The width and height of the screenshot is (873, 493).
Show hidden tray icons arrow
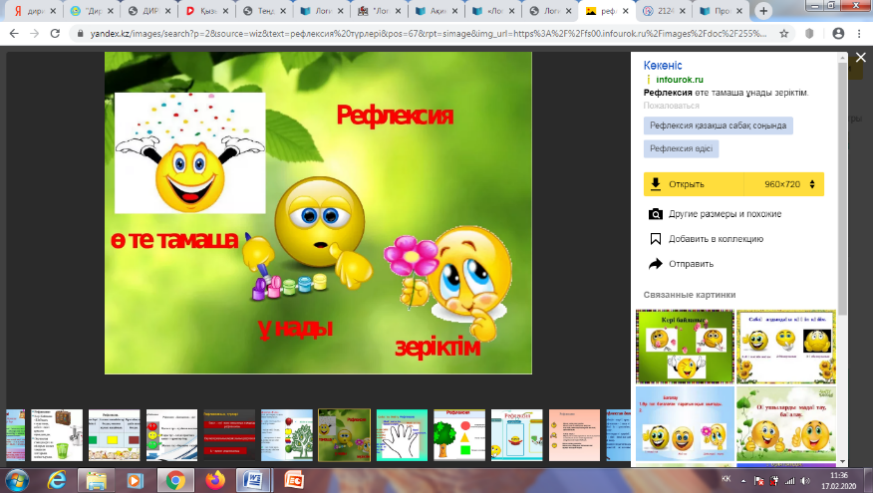click(x=743, y=481)
